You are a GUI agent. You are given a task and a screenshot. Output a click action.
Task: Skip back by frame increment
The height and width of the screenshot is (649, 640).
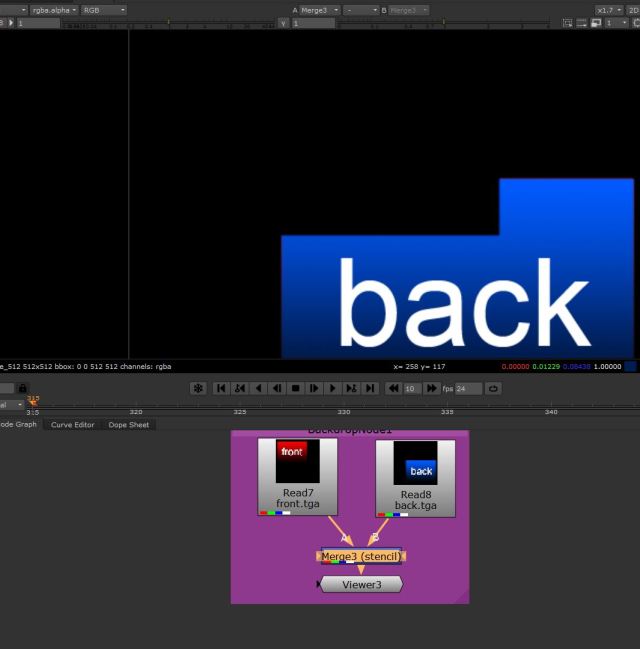coord(393,388)
